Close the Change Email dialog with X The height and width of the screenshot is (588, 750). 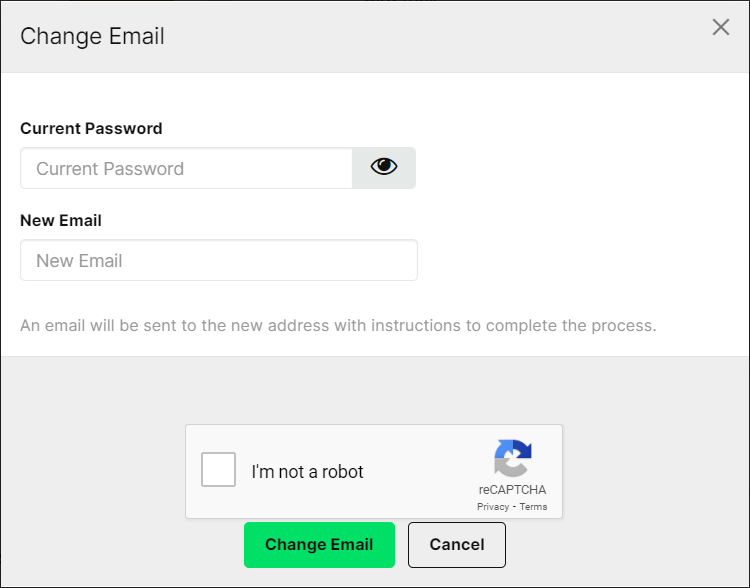(720, 27)
